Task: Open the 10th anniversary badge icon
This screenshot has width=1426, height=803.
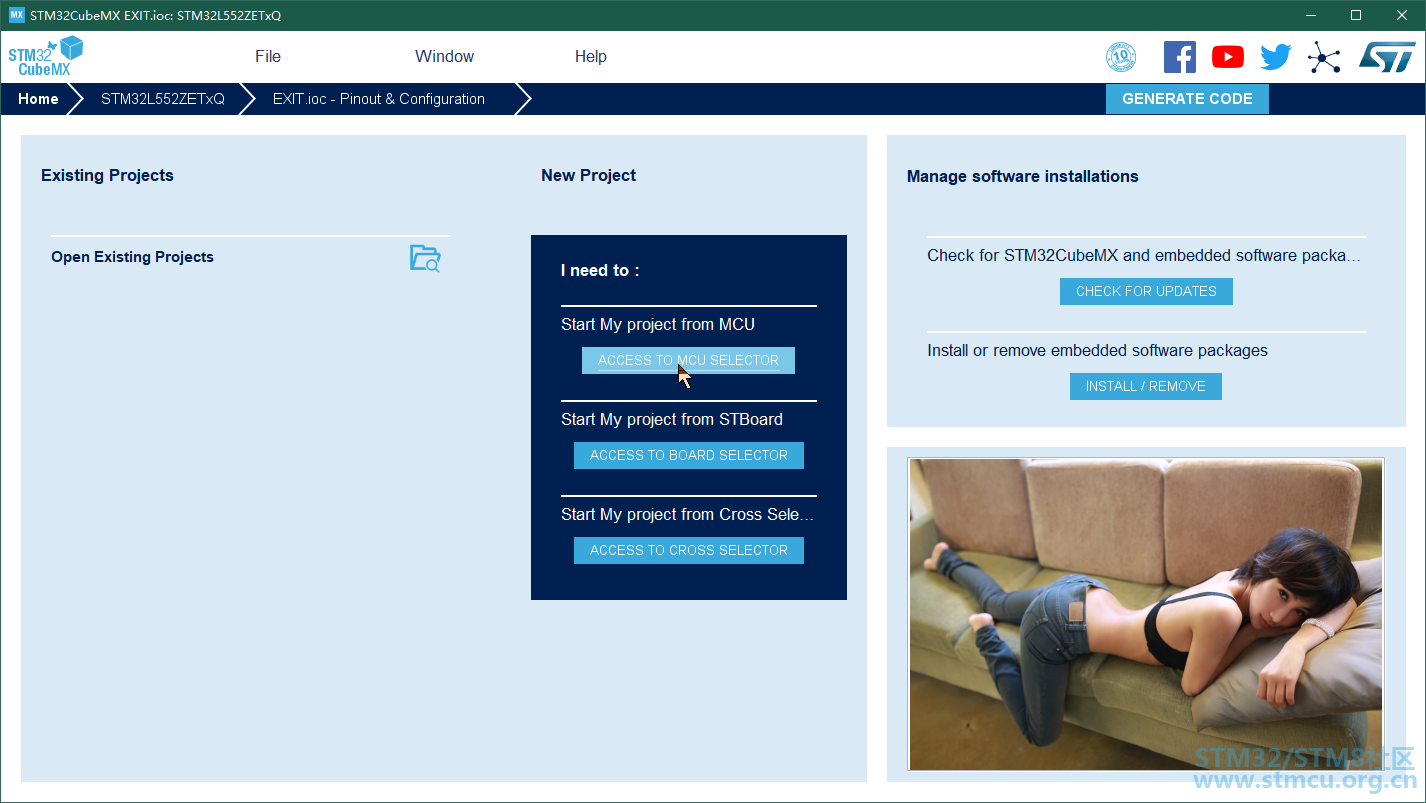Action: click(1121, 57)
